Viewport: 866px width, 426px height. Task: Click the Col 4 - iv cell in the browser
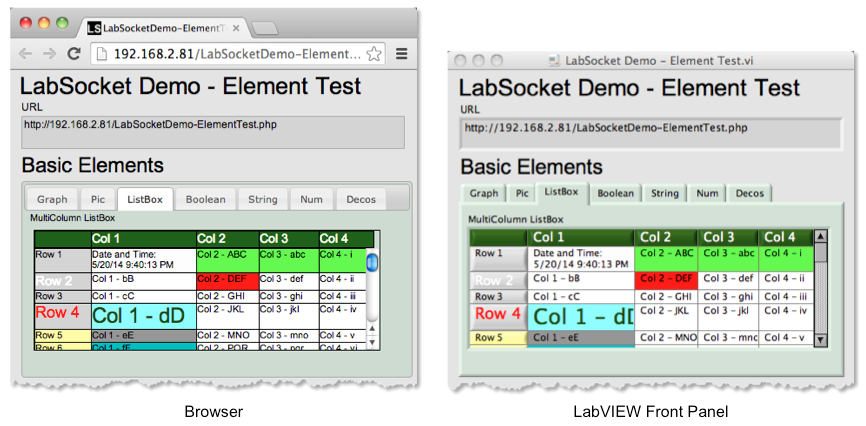pos(342,316)
